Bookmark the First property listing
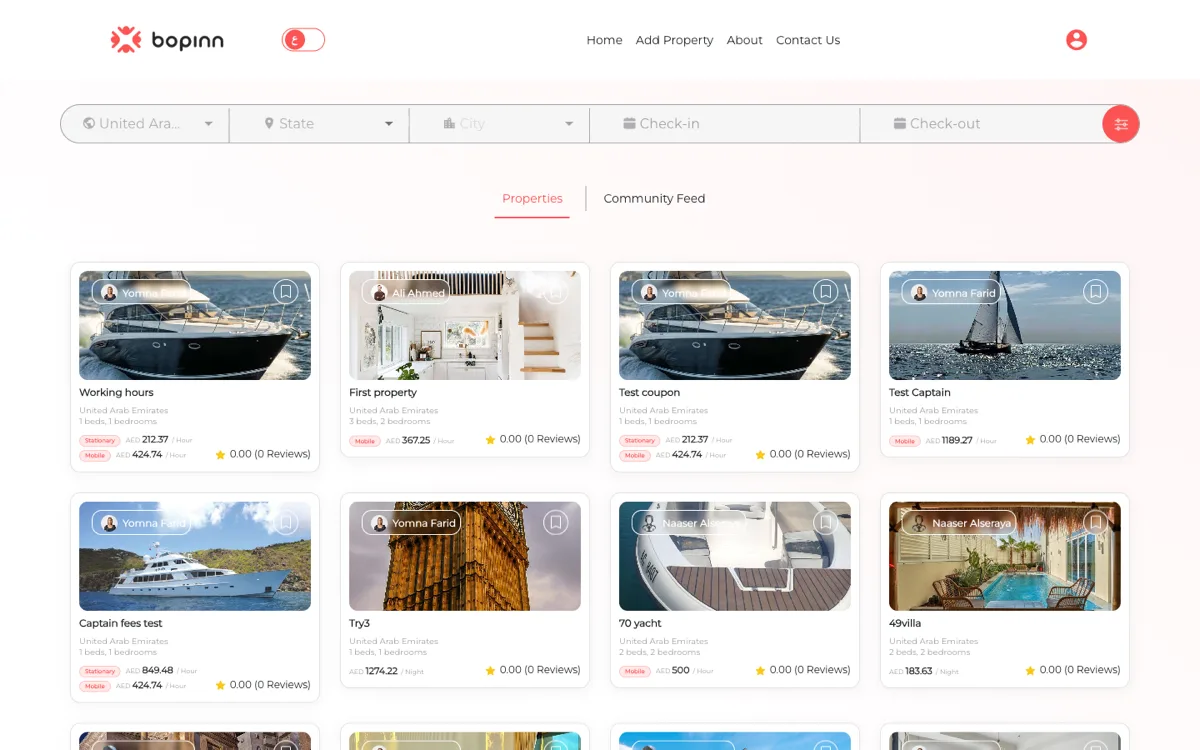The width and height of the screenshot is (1200, 750). (555, 291)
